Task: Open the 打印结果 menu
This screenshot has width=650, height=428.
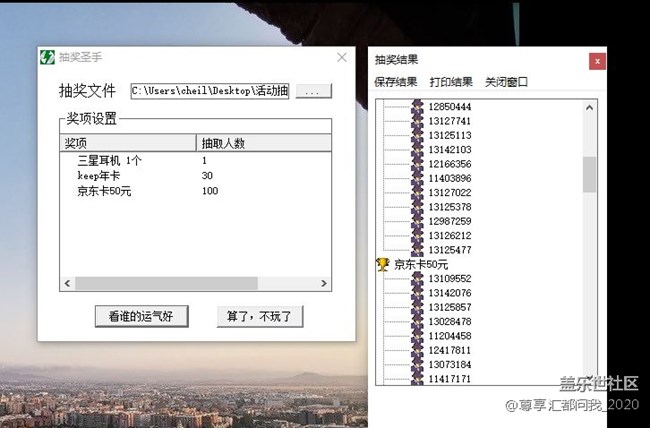Action: [451, 82]
